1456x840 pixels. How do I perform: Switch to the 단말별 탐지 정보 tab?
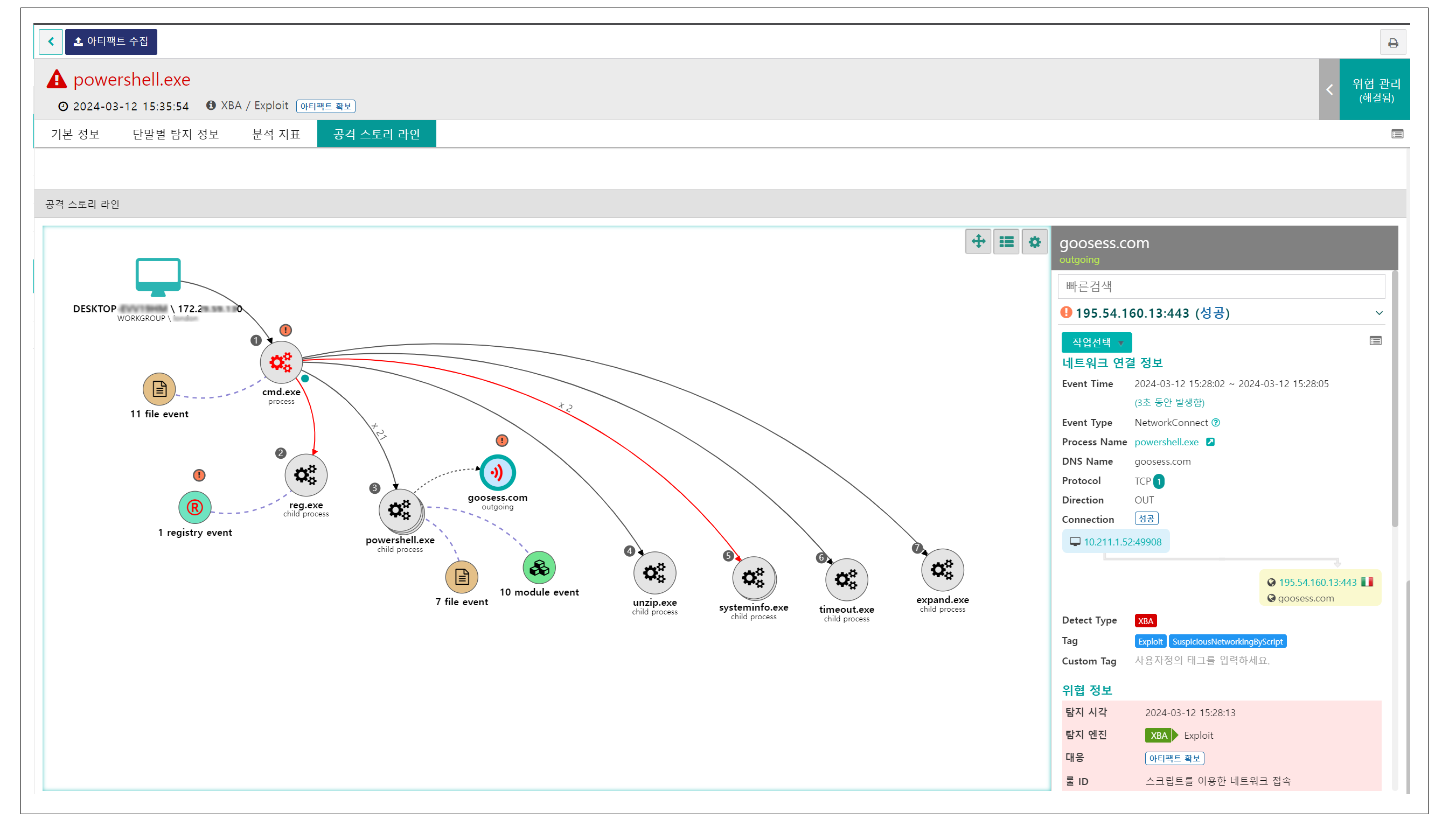(176, 134)
